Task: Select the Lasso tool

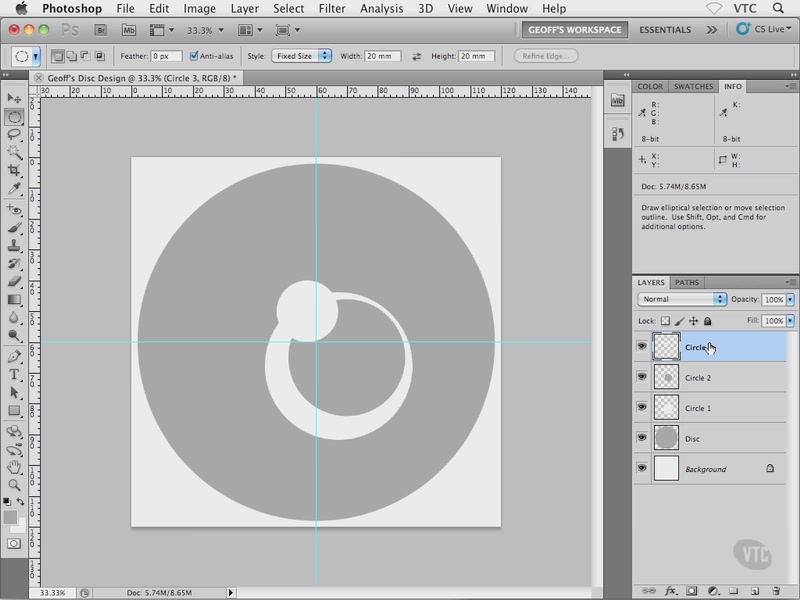Action: [14, 135]
